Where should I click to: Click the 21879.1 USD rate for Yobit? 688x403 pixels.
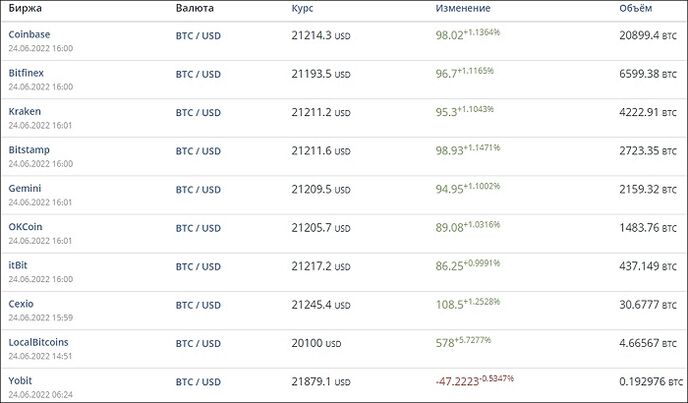click(321, 382)
